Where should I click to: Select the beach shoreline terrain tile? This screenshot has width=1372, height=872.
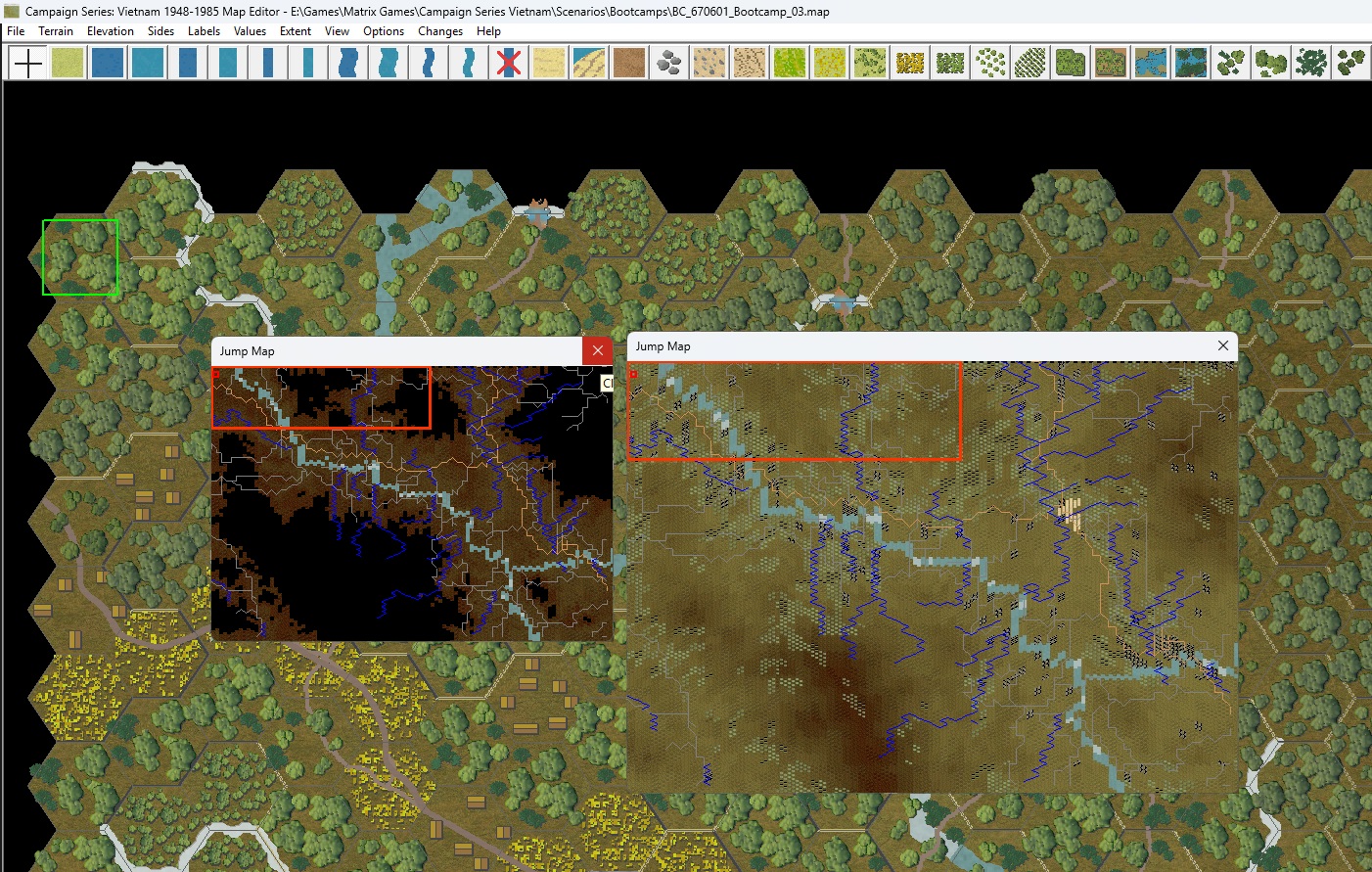(589, 63)
